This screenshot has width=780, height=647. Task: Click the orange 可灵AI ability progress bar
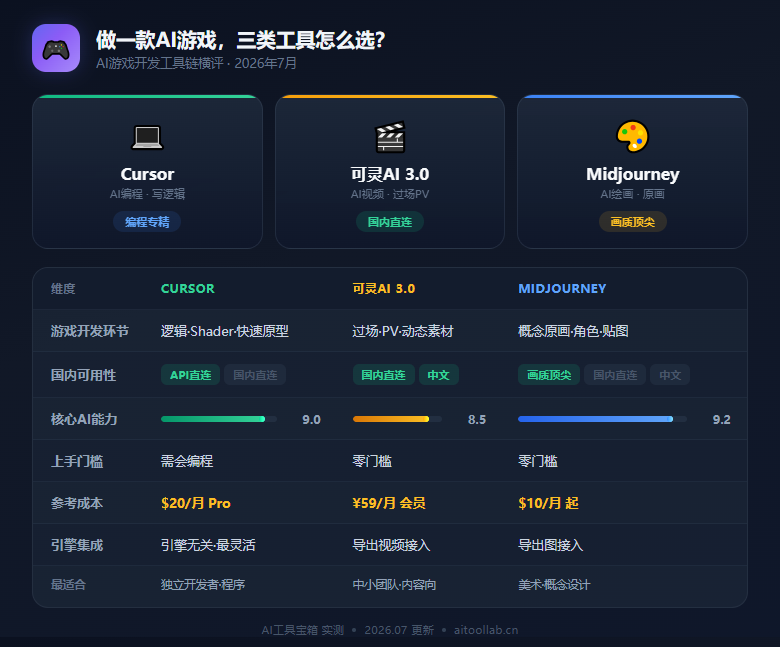tap(397, 419)
